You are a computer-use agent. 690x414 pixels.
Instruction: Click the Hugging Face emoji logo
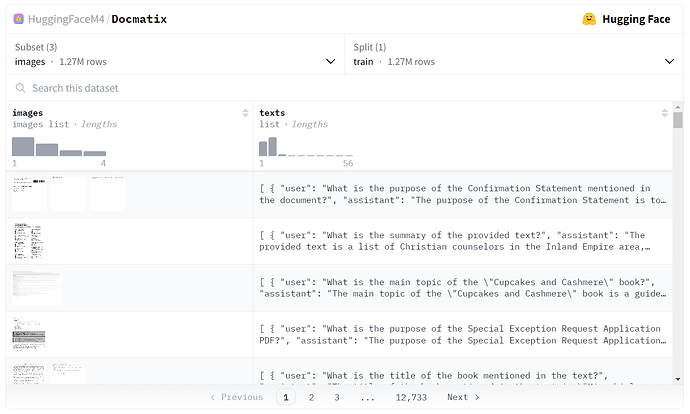click(x=589, y=19)
